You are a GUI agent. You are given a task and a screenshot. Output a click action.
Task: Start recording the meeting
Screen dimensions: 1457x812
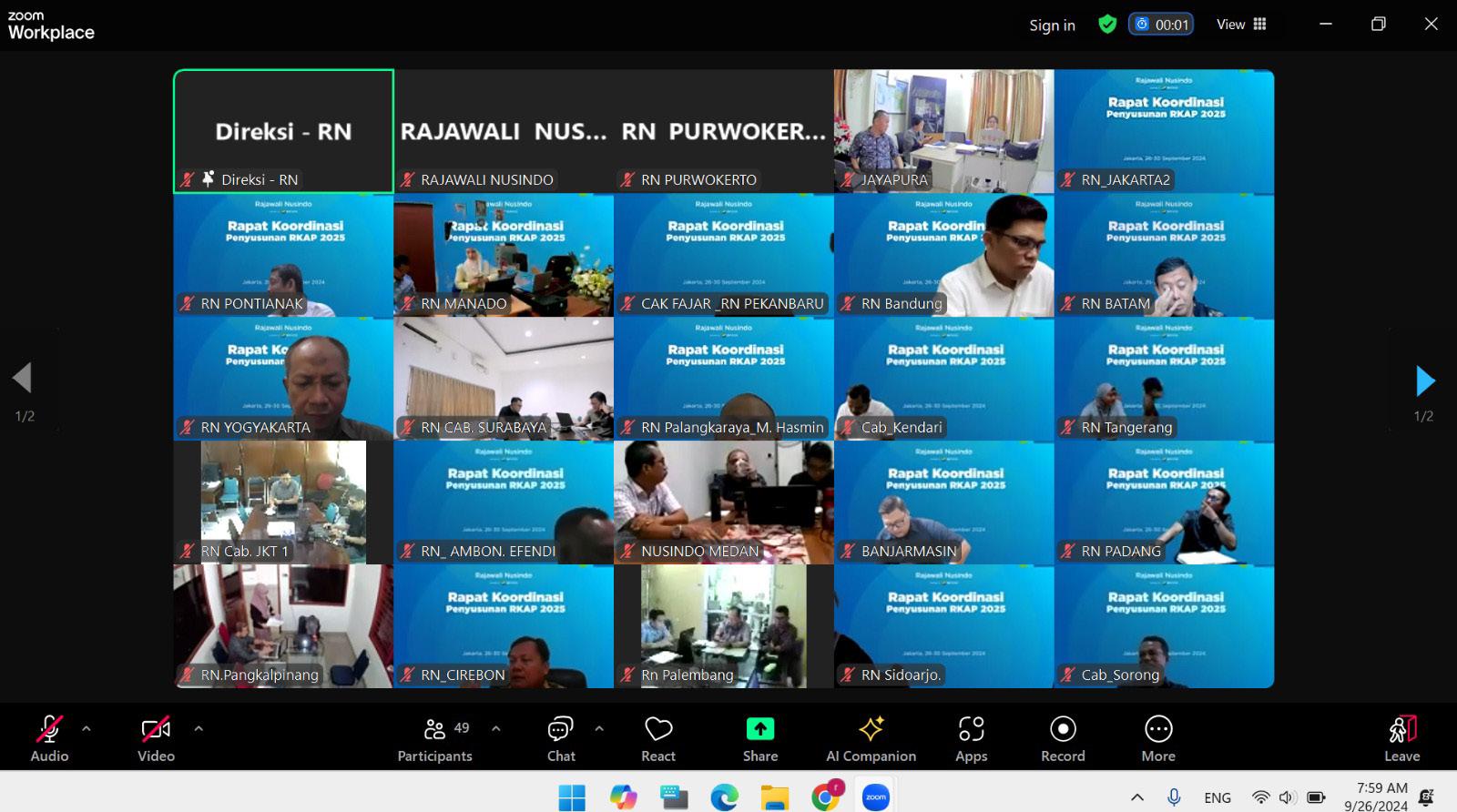pyautogui.click(x=1063, y=738)
